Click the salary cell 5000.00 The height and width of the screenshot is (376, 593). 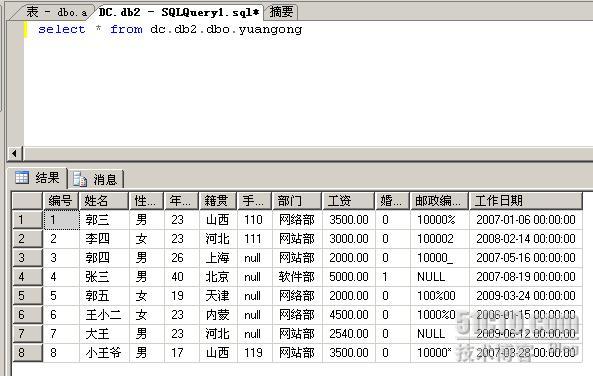[349, 277]
